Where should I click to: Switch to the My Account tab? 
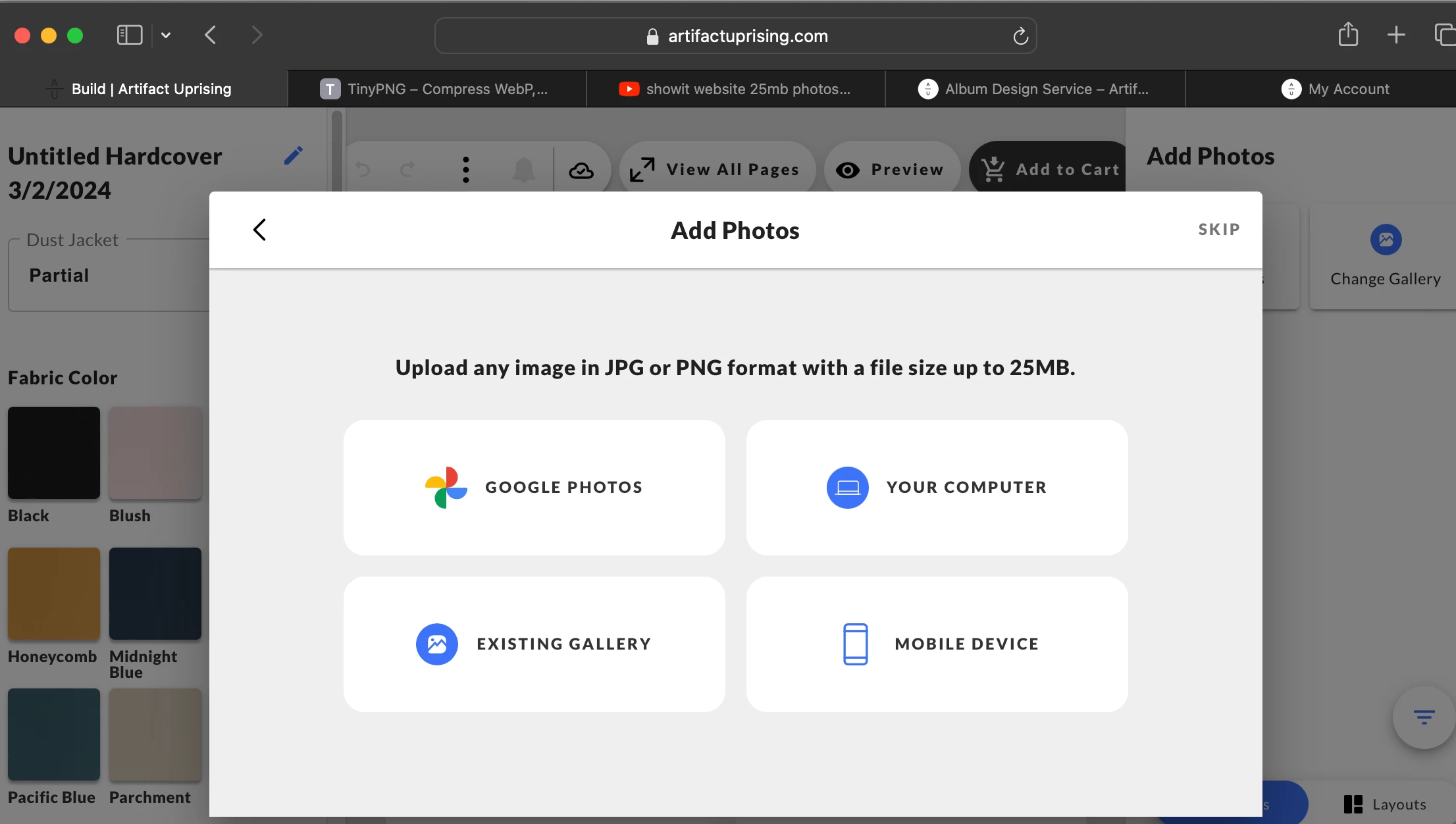1335,89
